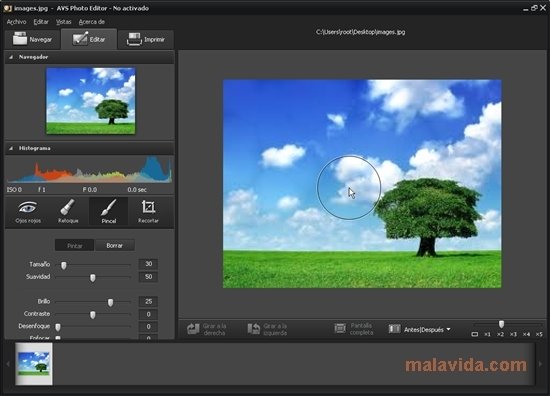The height and width of the screenshot is (396, 550).
Task: Click the Suavidad value field showing 50
Action: click(x=148, y=277)
